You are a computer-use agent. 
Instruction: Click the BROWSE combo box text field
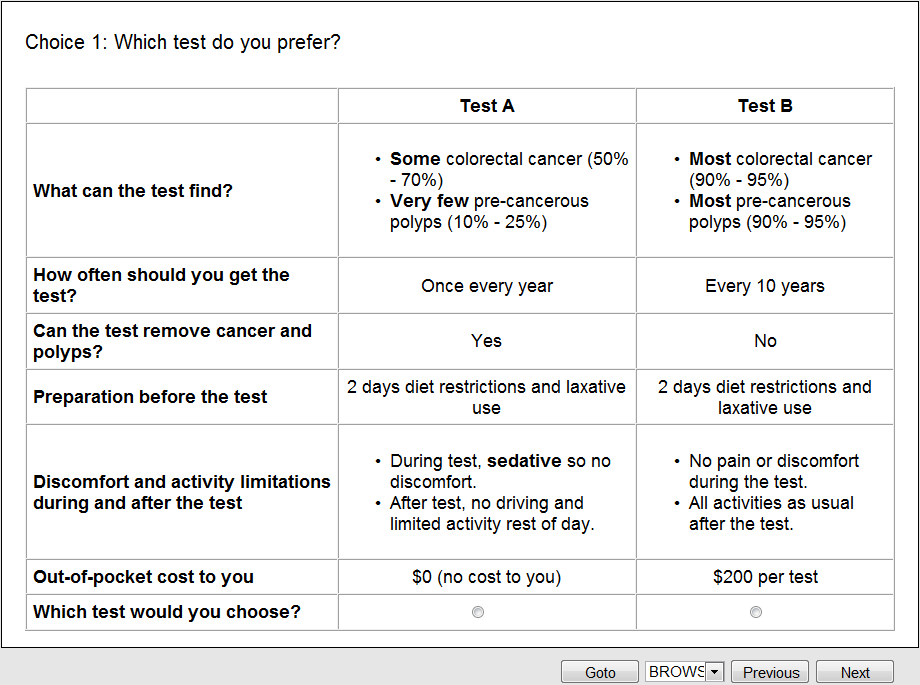point(676,672)
